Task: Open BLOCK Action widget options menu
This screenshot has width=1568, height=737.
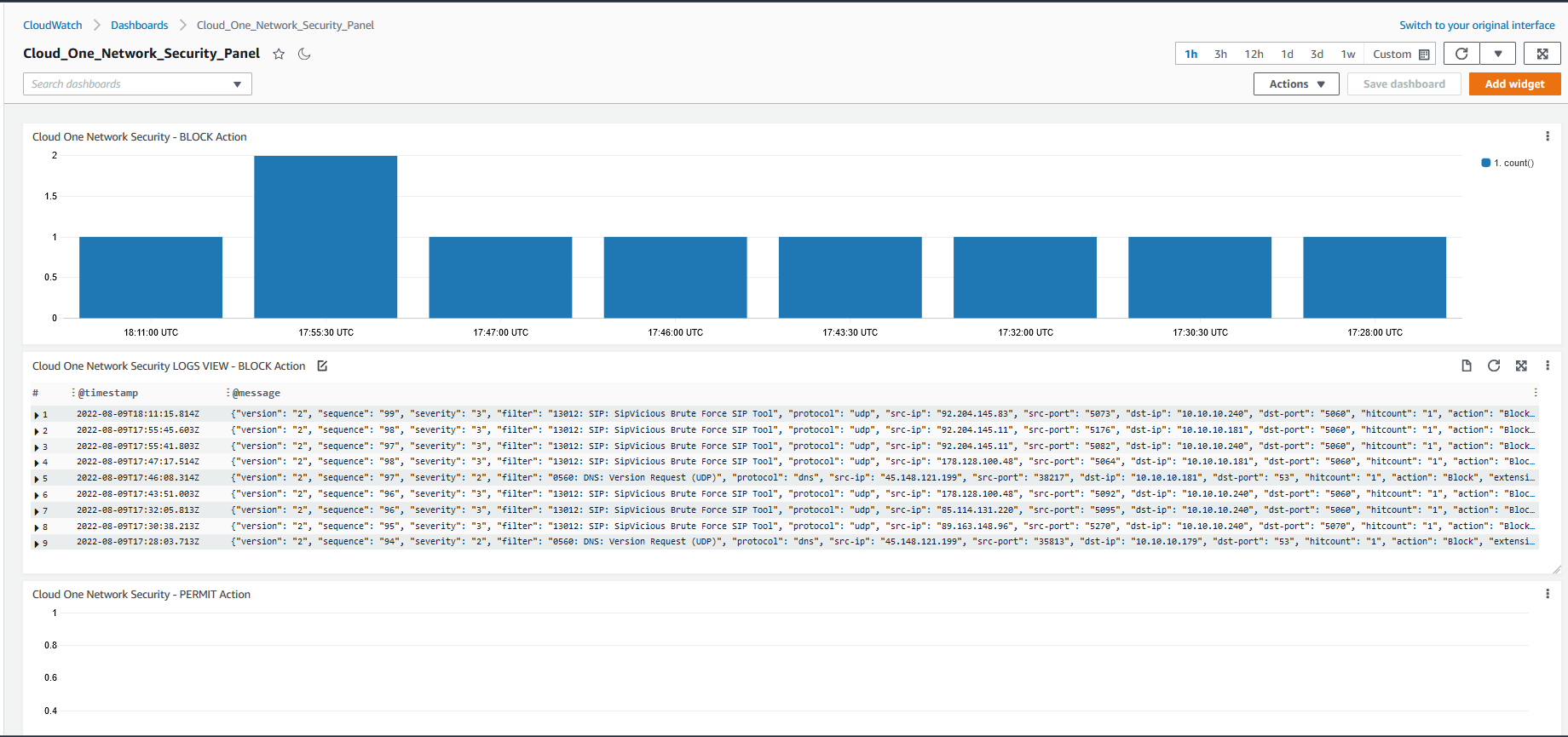Action: click(x=1548, y=136)
